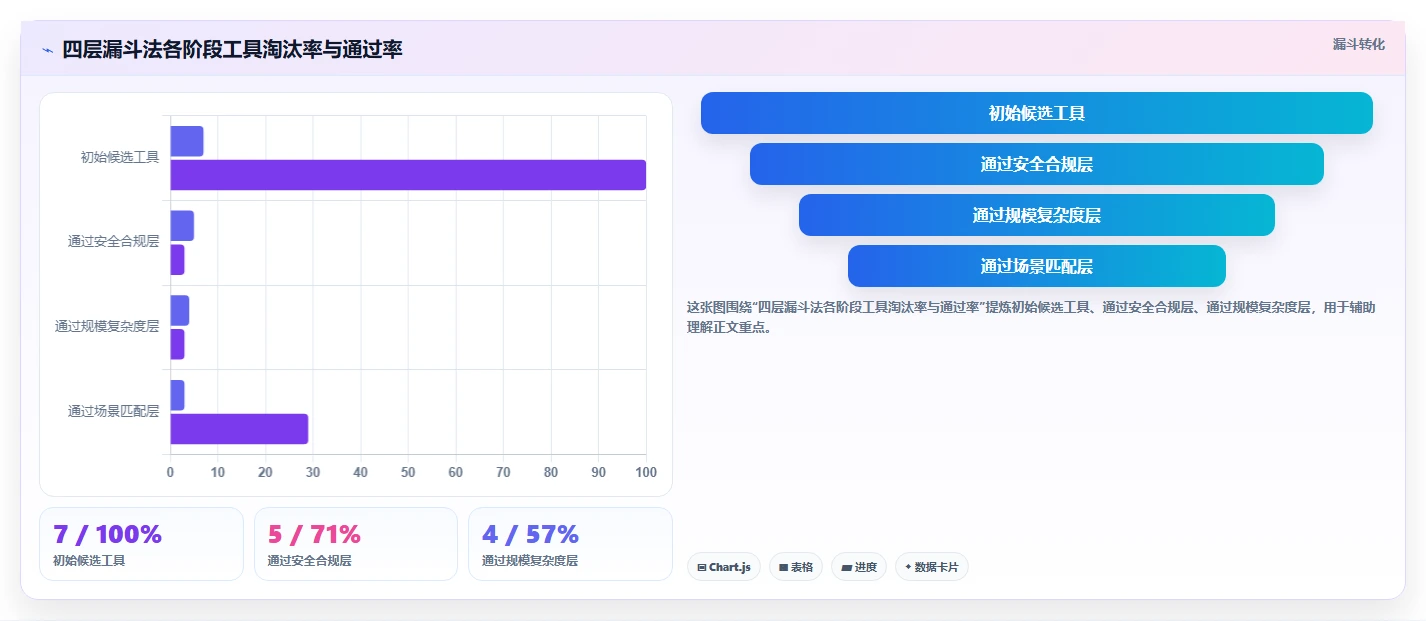Select the 通过安全合规层 funnel stage bar

(x=1037, y=164)
